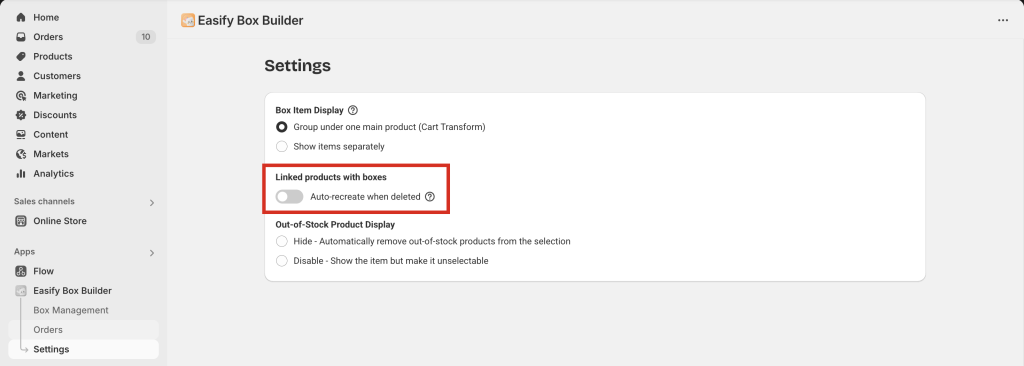Expand the Apps section chevron
The width and height of the screenshot is (1024, 366).
pos(152,253)
